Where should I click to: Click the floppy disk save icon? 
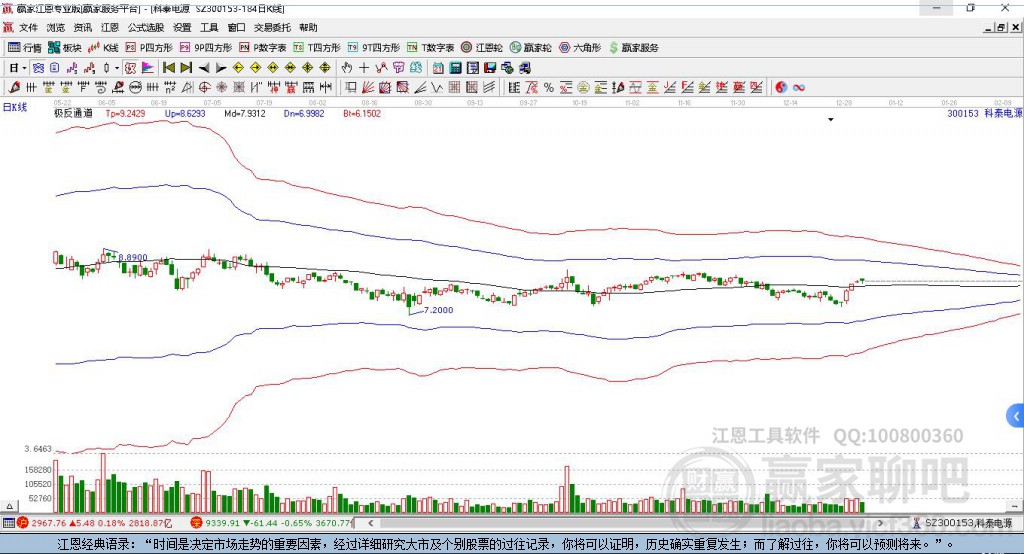tap(490, 68)
